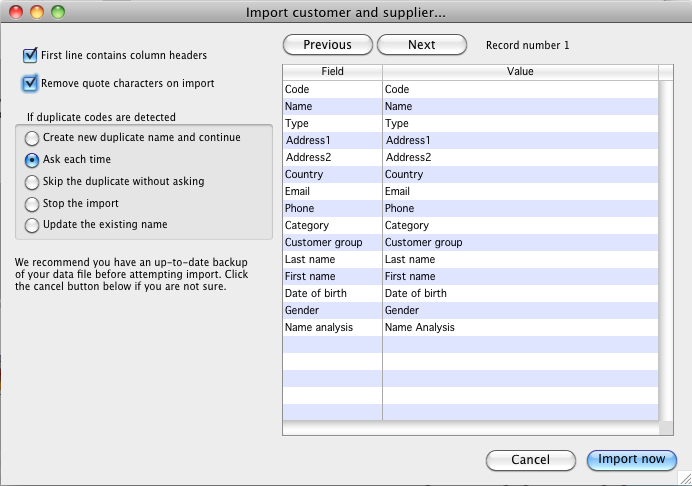Viewport: 692px width, 486px height.
Task: Click the Name Analysis value cell
Action: click(x=520, y=327)
